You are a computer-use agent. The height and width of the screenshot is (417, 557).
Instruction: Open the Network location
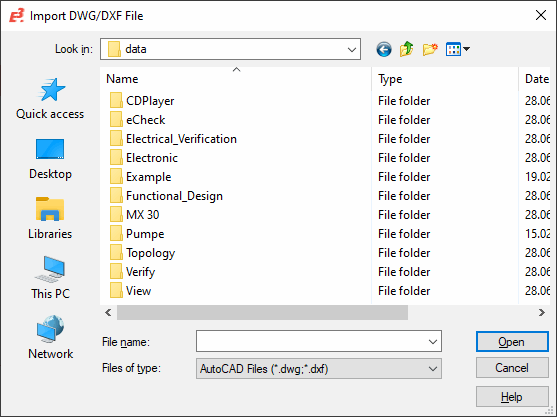tap(50, 338)
